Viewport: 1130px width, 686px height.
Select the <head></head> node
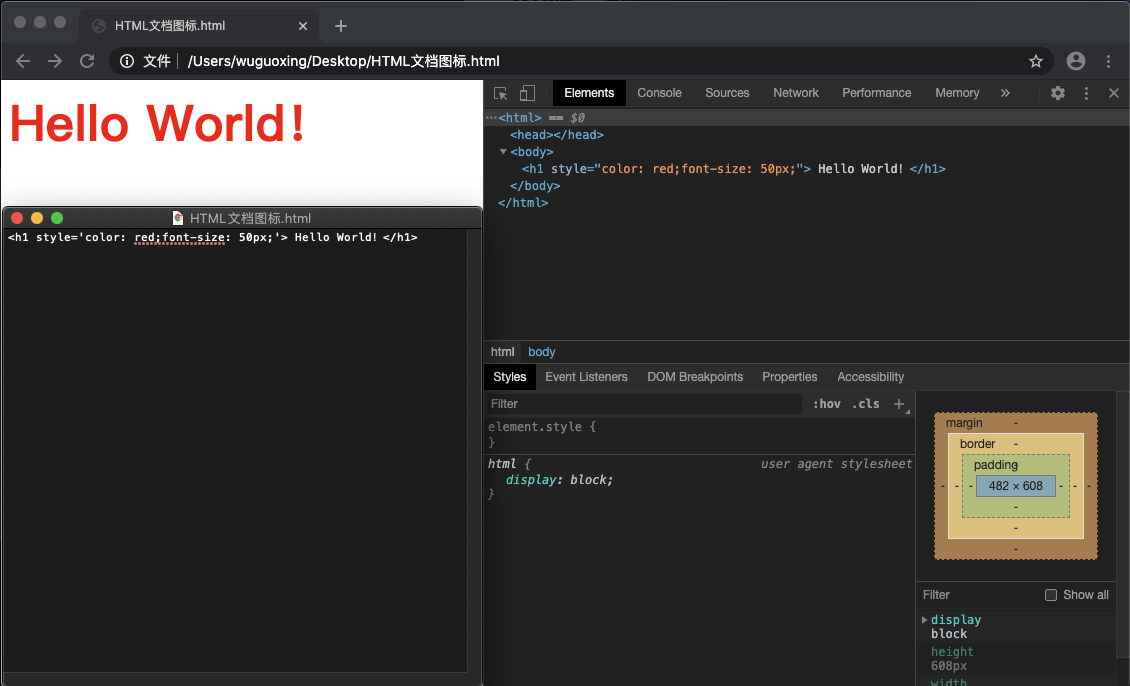pyautogui.click(x=557, y=135)
